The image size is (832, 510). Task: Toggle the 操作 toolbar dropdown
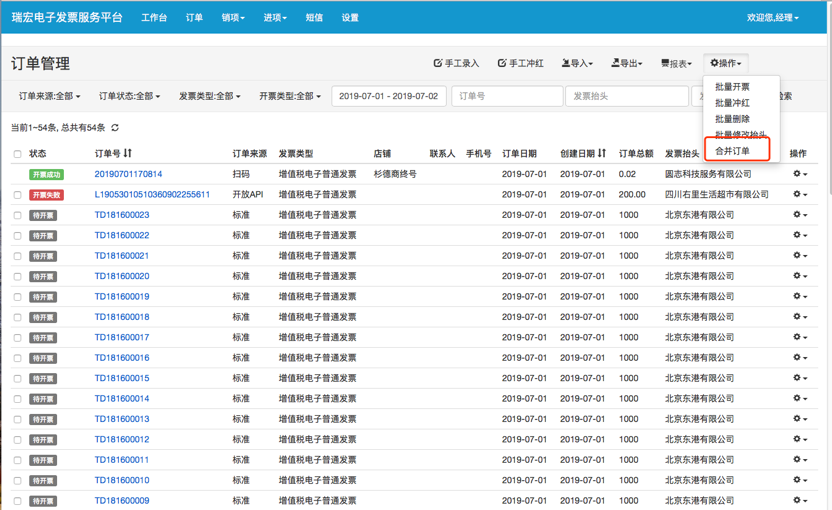pyautogui.click(x=725, y=63)
